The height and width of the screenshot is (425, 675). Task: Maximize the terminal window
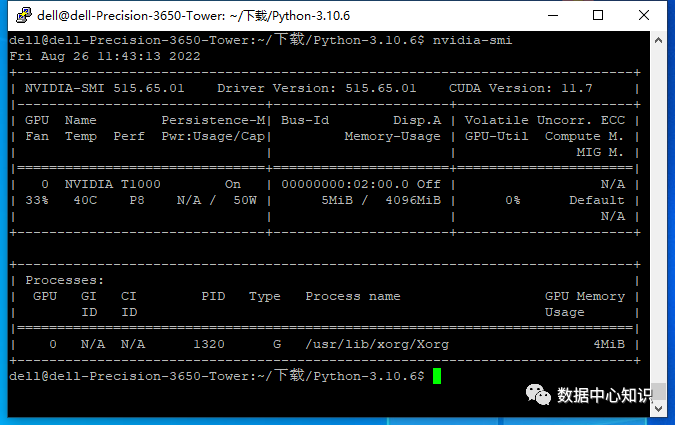tap(598, 16)
